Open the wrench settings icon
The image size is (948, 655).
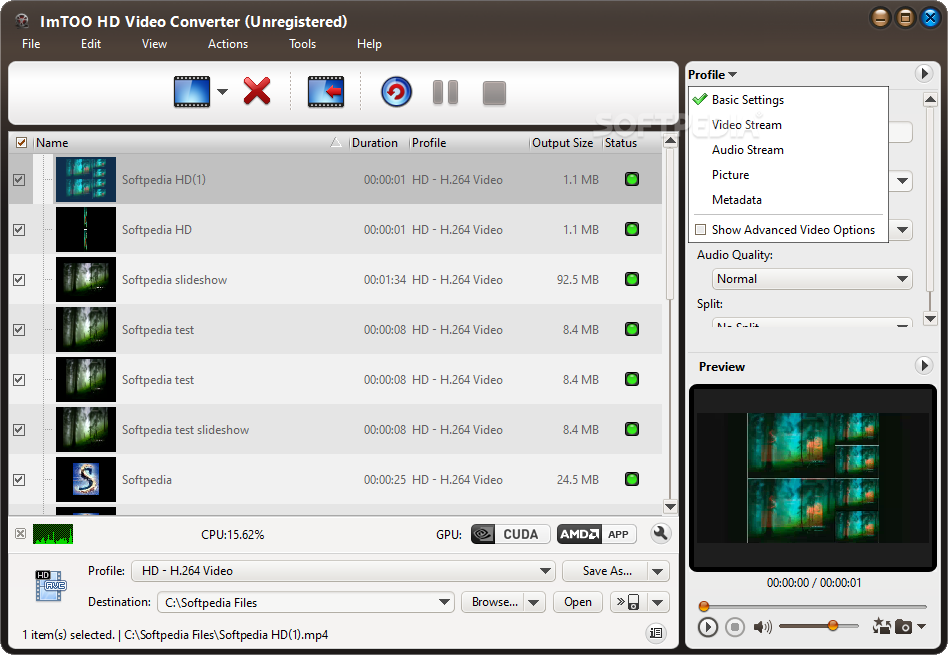[x=660, y=533]
